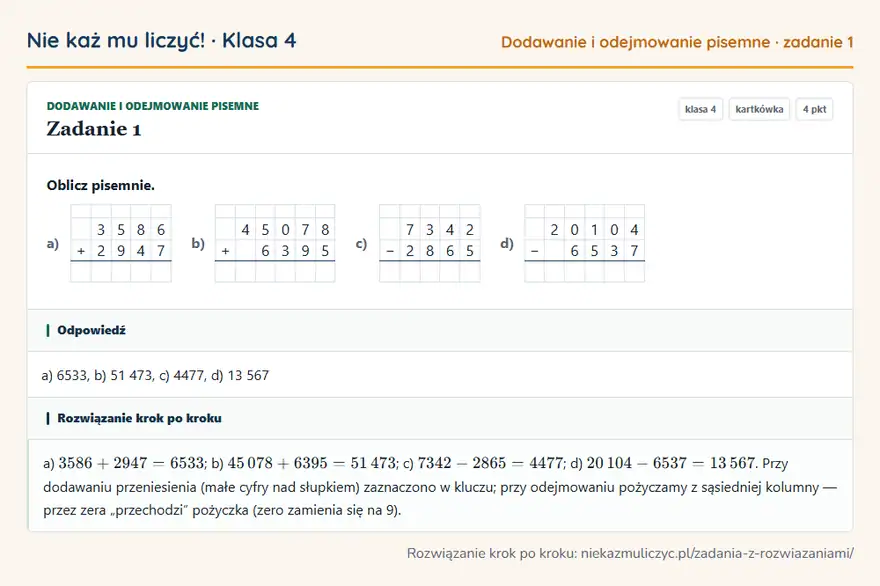Click number 2947 in exercise a) grid
The width and height of the screenshot is (880, 586).
pyautogui.click(x=131, y=251)
